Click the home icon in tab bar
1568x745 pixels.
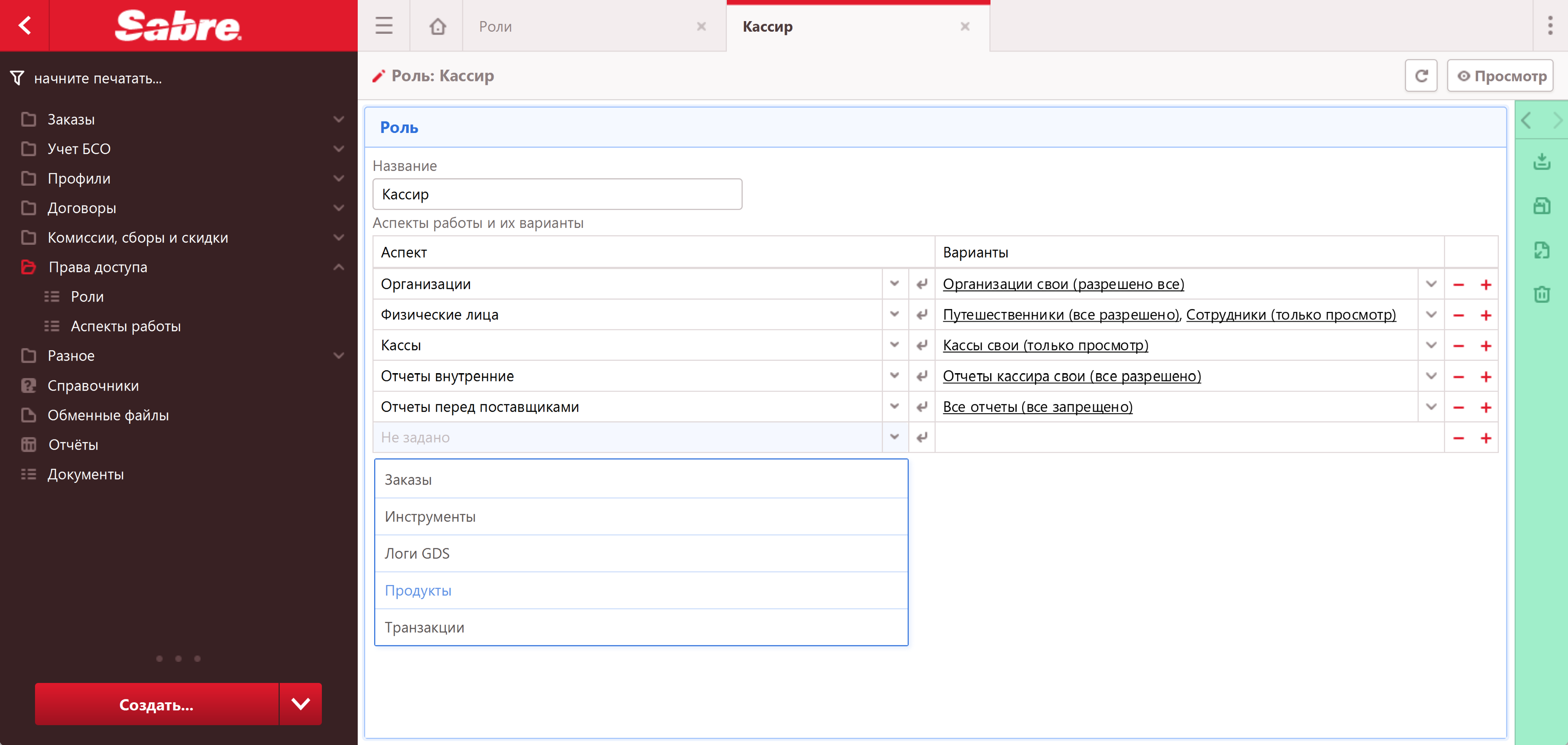[x=437, y=26]
